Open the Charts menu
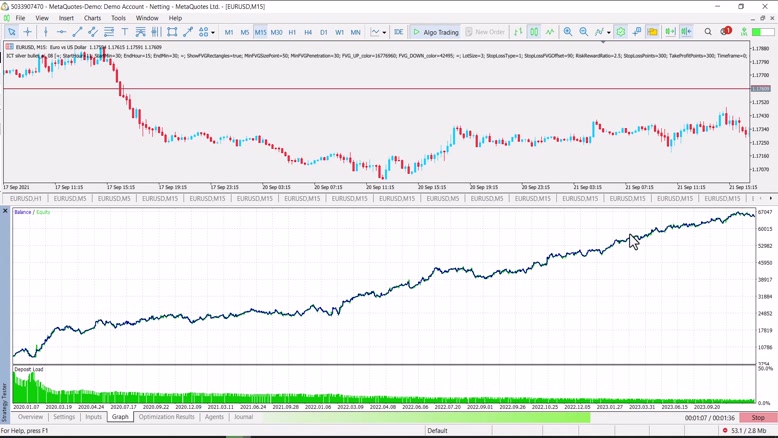The height and width of the screenshot is (438, 778). point(92,18)
